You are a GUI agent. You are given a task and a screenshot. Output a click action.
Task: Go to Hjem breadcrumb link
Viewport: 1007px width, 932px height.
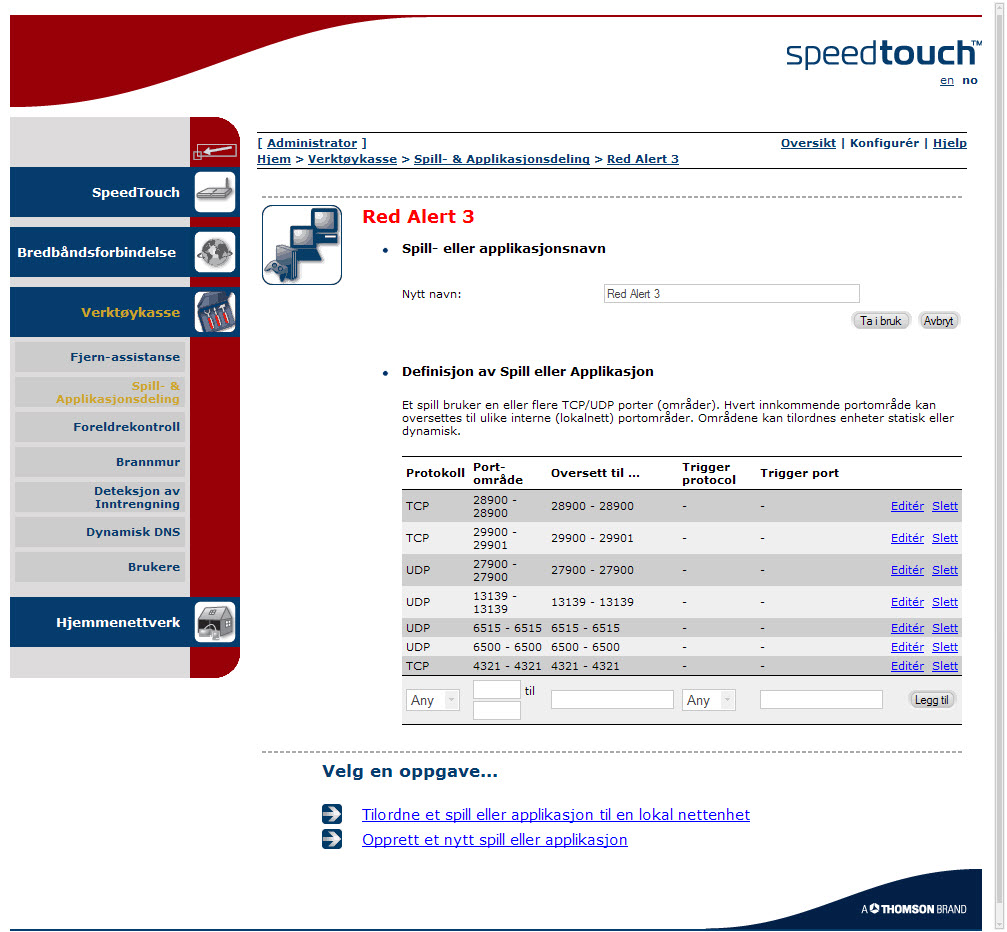coord(274,159)
